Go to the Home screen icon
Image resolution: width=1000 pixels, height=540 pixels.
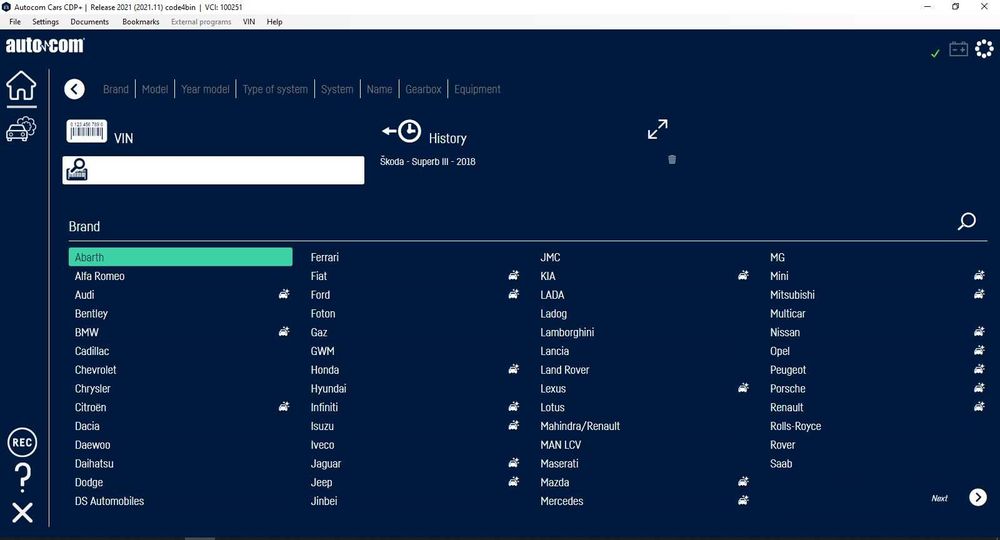point(21,85)
